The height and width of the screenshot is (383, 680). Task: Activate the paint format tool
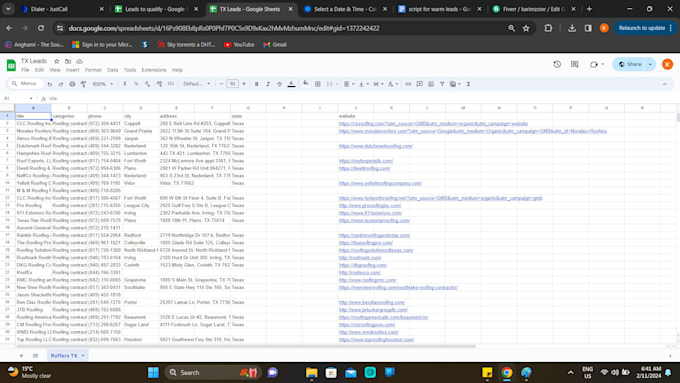pos(83,84)
